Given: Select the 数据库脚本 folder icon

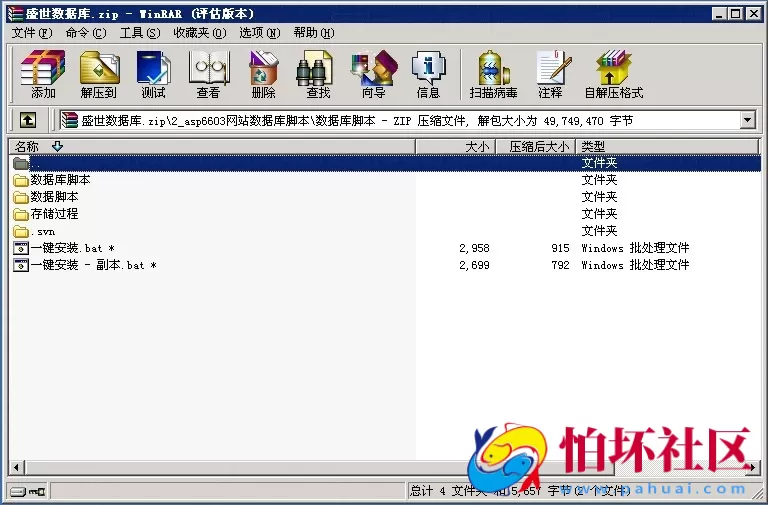Looking at the screenshot, I should pos(21,180).
